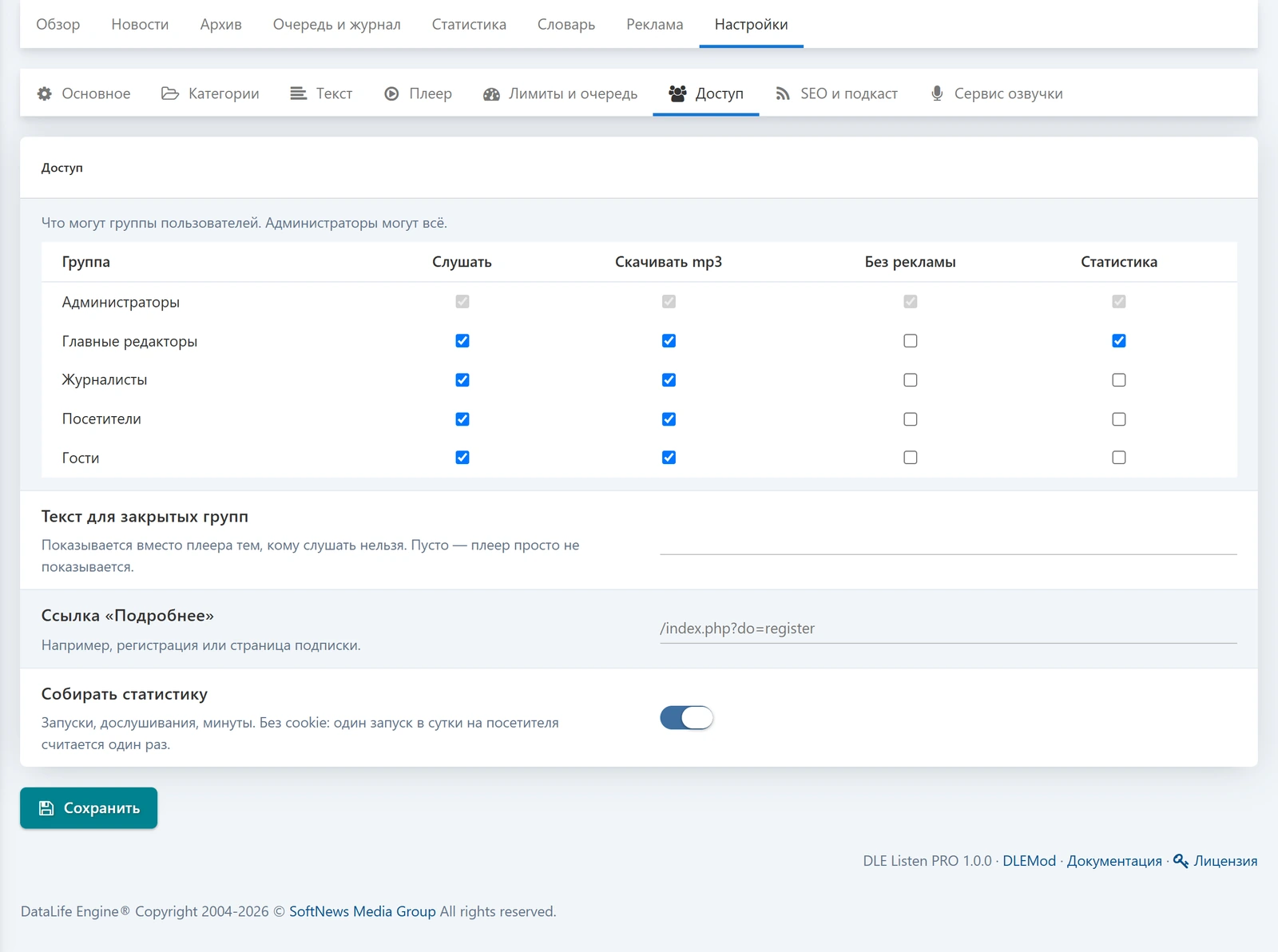The image size is (1278, 952).
Task: Click the Посетители row label
Action: [x=101, y=419]
